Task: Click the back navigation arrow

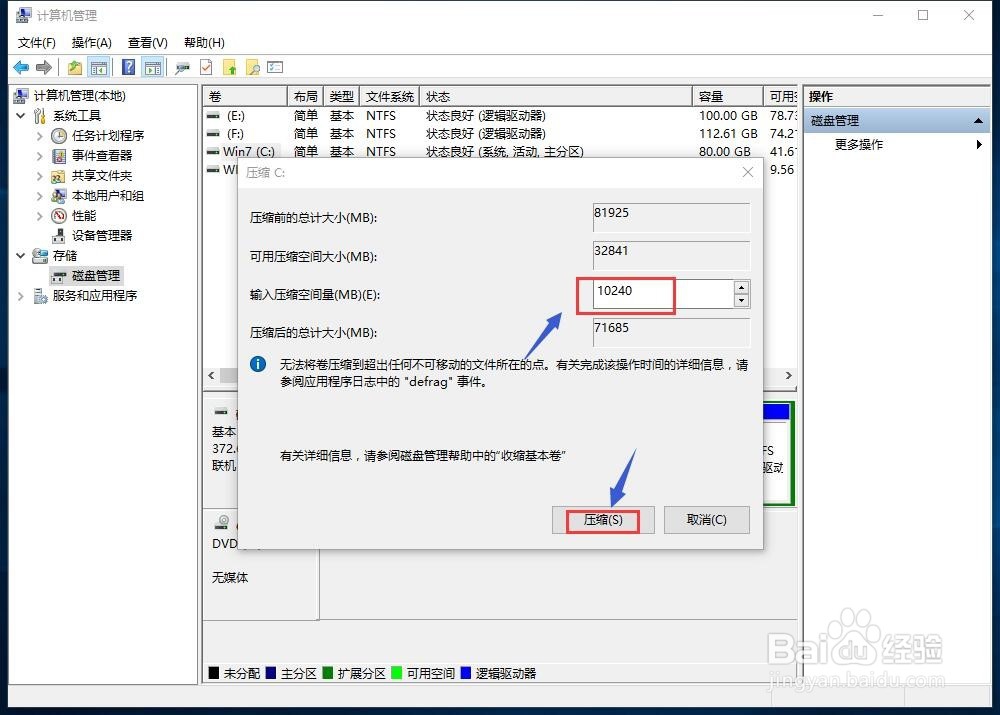Action: pyautogui.click(x=21, y=67)
